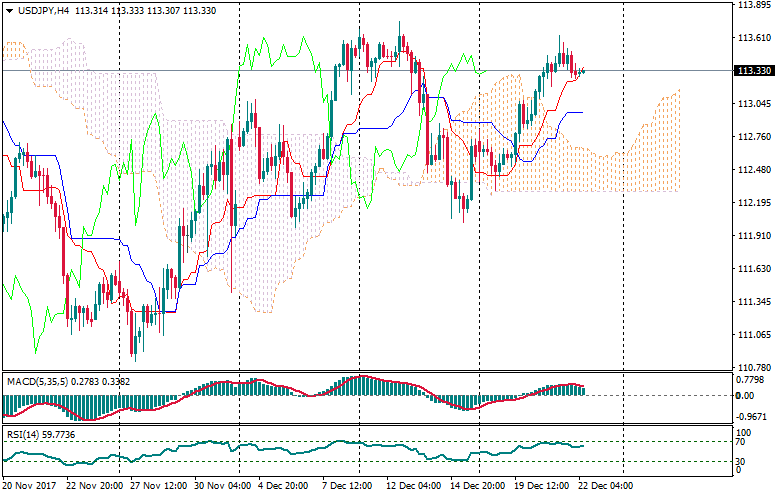Click the 112.195 price axis label
This screenshot has width=775, height=497.
tap(750, 203)
